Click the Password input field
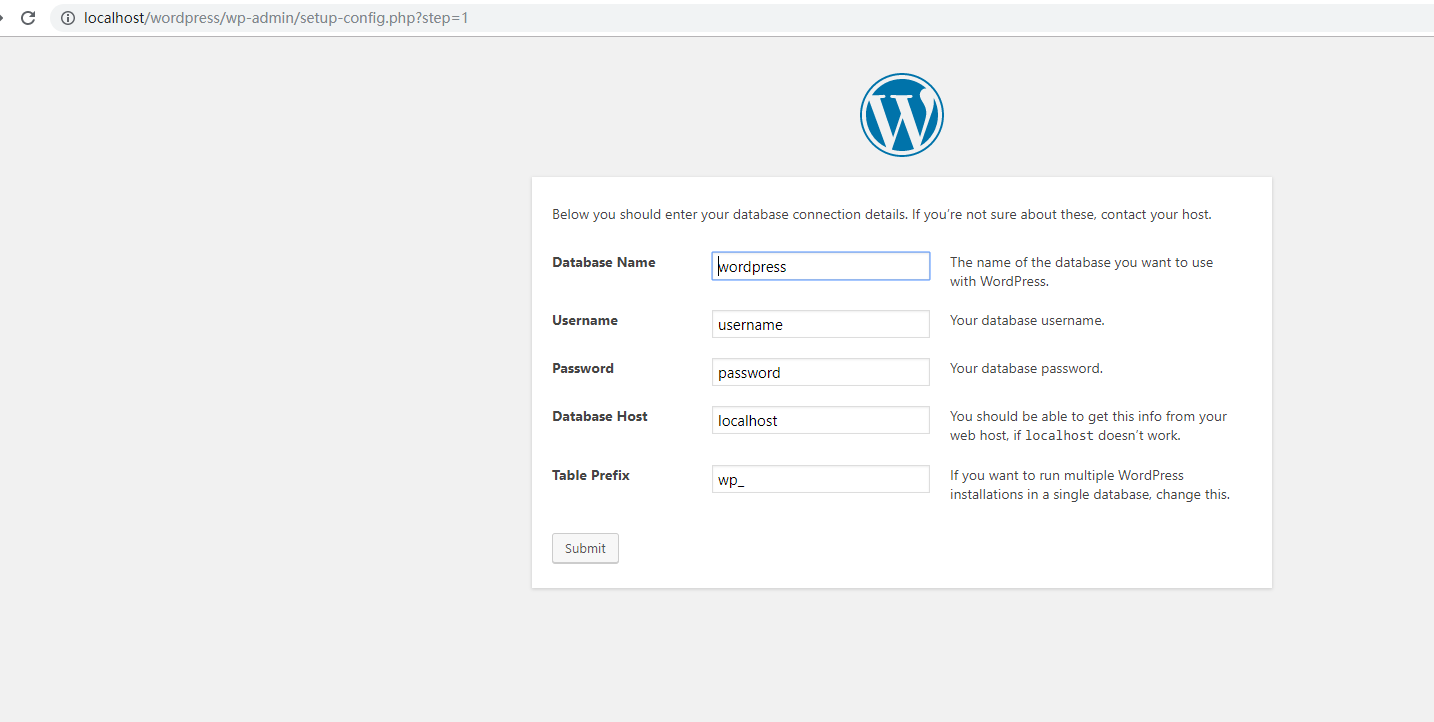 [x=821, y=372]
